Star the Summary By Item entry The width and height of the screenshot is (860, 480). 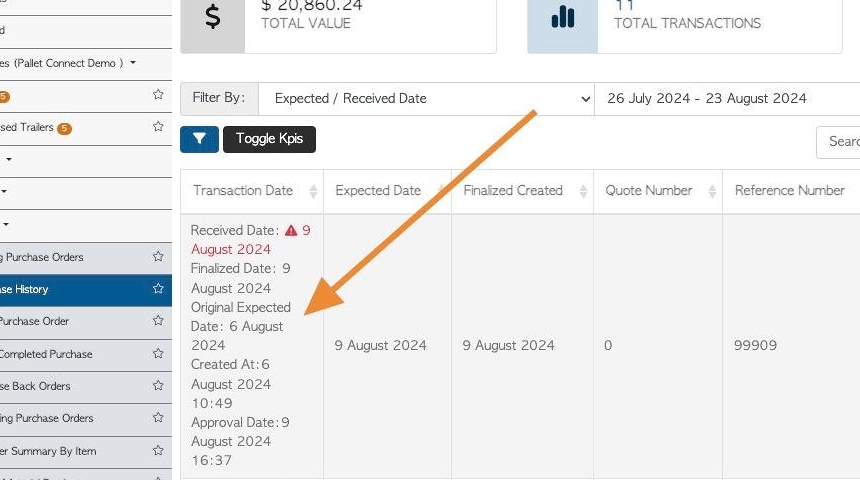tap(159, 450)
